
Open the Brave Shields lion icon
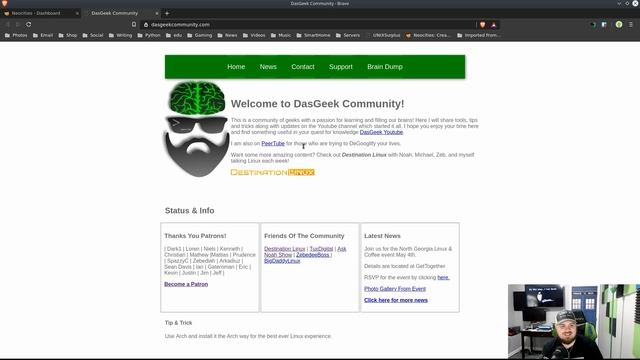click(x=482, y=24)
